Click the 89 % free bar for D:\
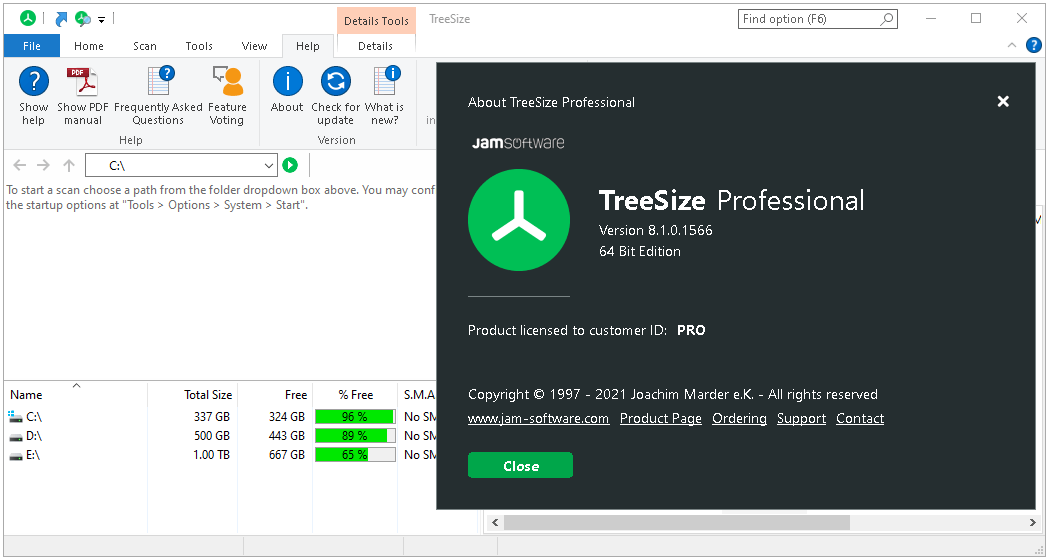The width and height of the screenshot is (1048, 559). click(355, 436)
